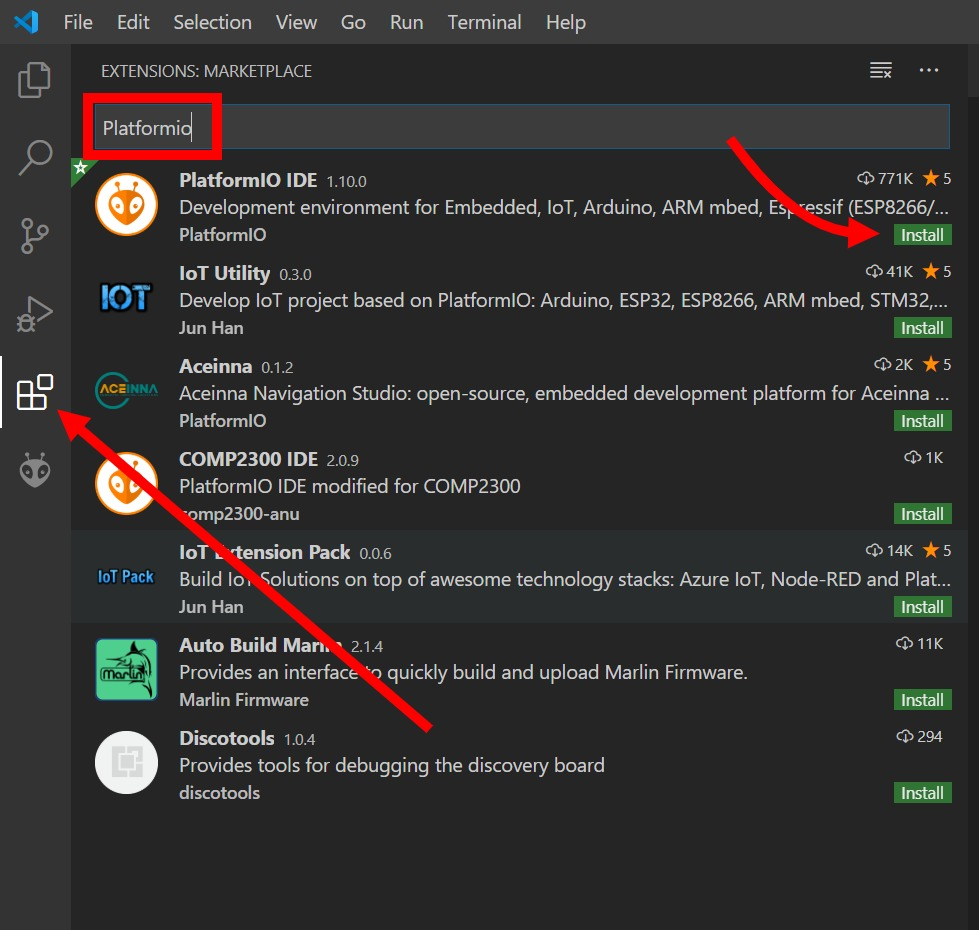
Task: Click the Aceinna star rating
Action: tap(937, 365)
